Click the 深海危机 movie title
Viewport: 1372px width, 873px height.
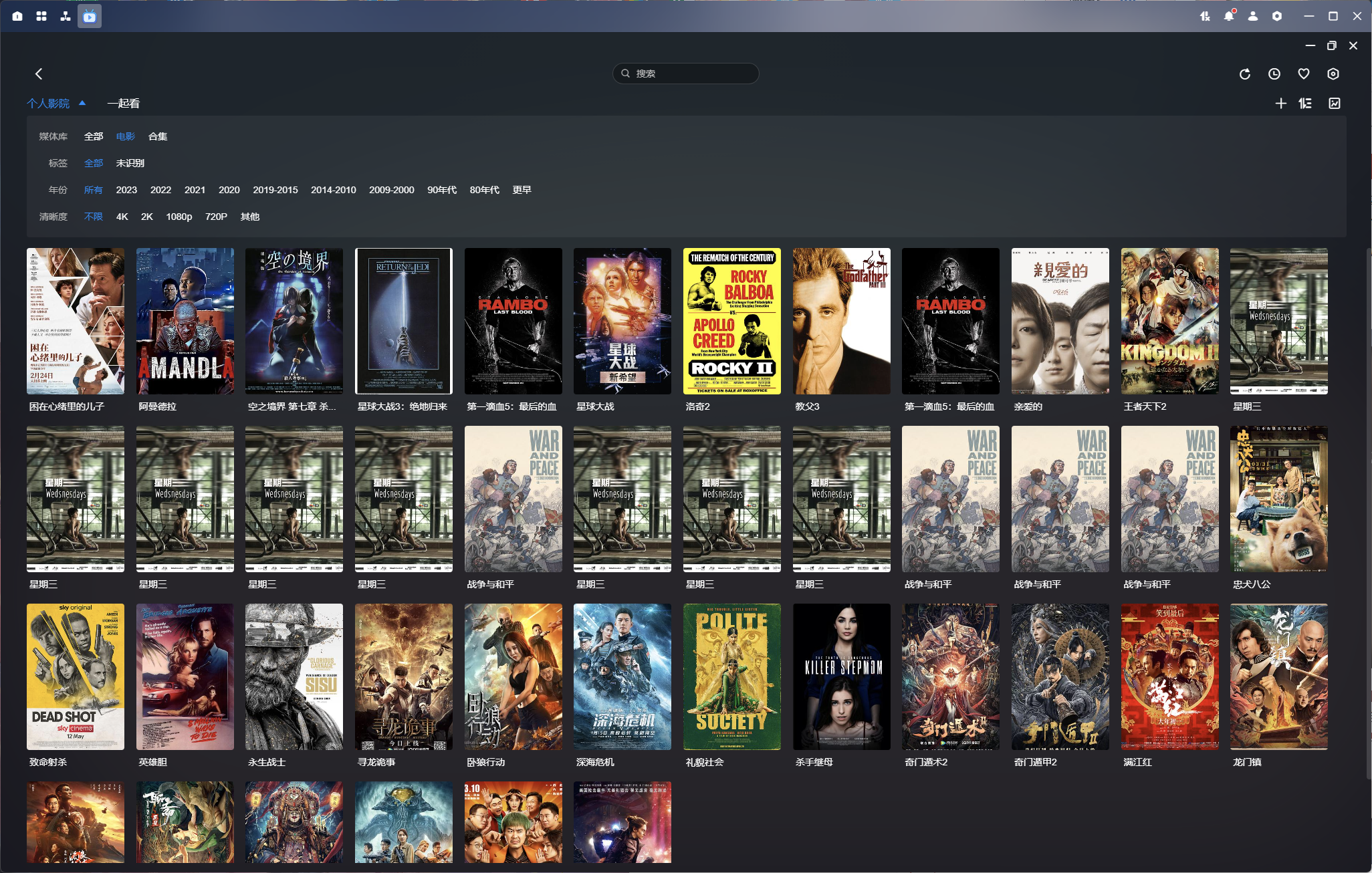tap(595, 762)
